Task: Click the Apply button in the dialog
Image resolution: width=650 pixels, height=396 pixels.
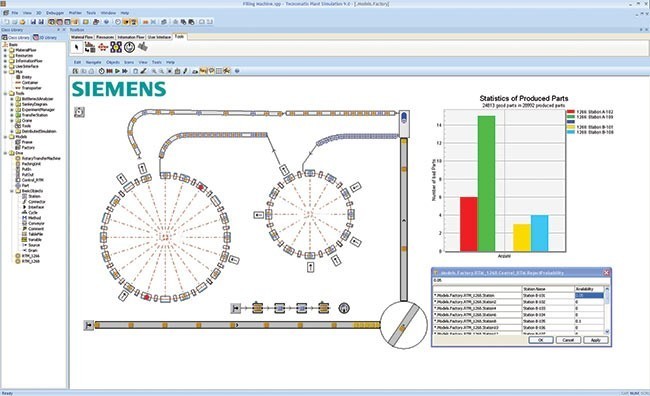Action: [x=595, y=340]
